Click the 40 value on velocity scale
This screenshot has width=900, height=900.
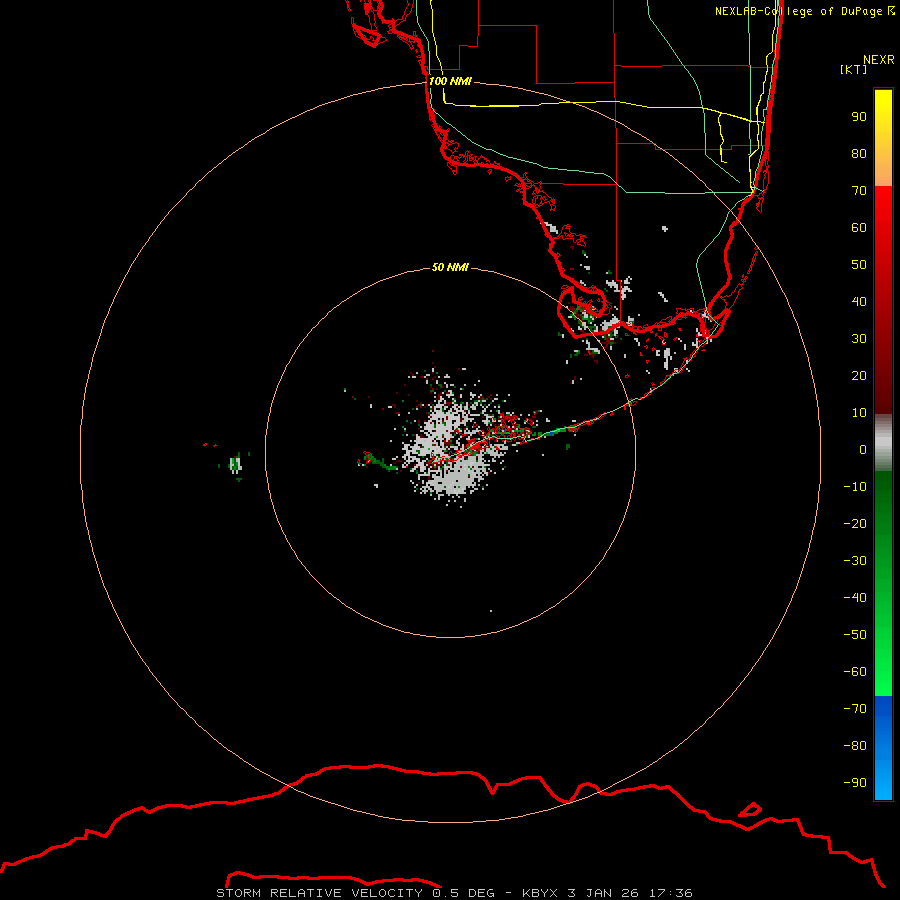point(859,301)
